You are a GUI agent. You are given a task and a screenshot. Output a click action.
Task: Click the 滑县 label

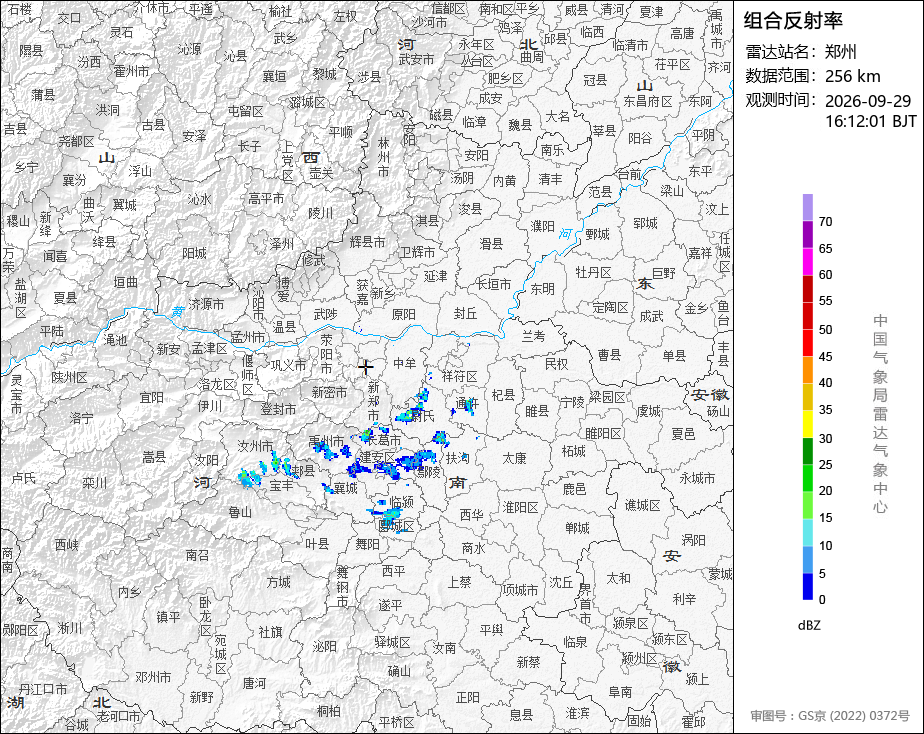491,243
